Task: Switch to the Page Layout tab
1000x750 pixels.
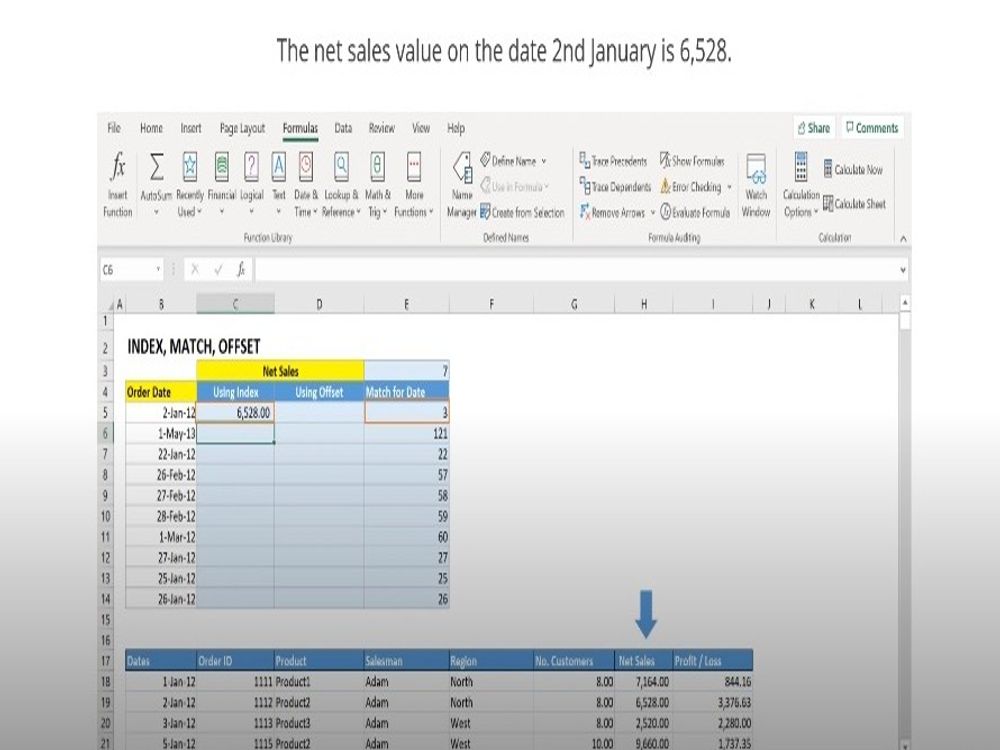Action: click(x=242, y=128)
